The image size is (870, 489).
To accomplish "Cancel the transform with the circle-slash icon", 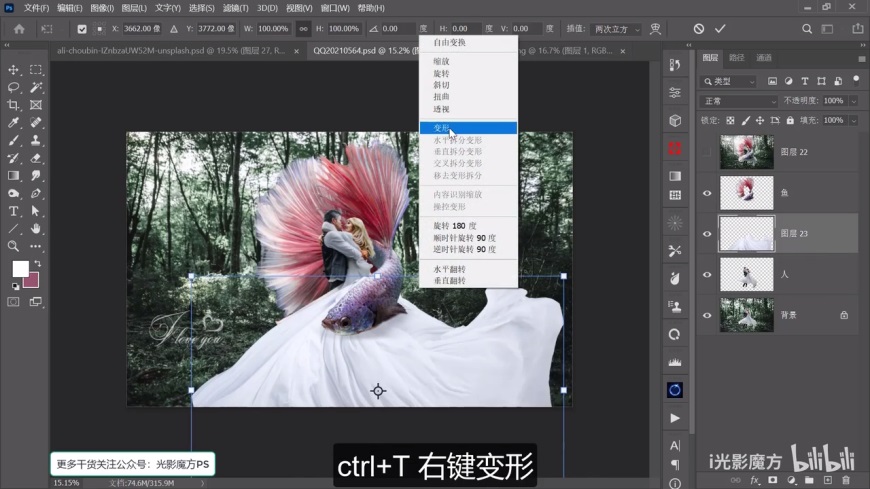I will (699, 29).
